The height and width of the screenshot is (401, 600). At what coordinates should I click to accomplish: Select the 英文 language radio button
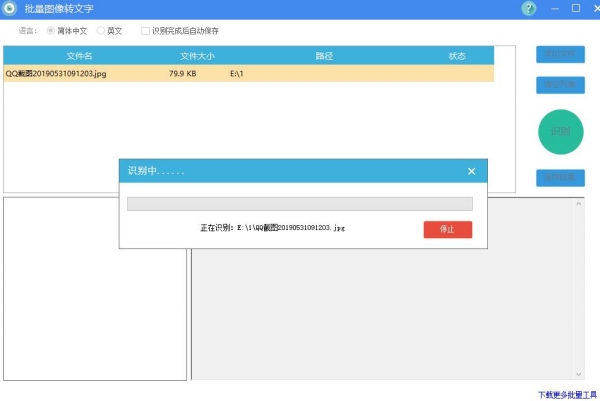100,31
